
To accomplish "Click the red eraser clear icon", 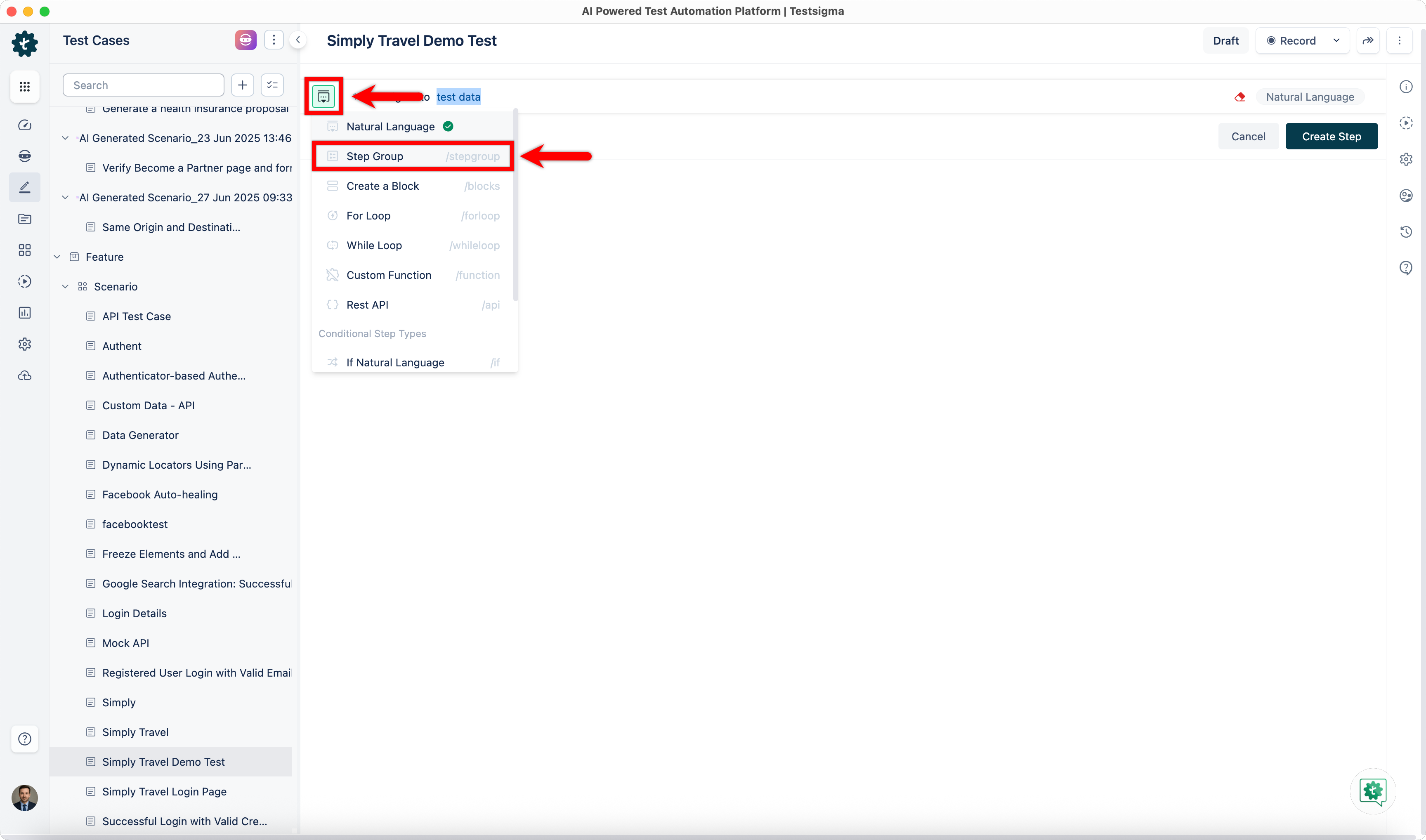I will click(1240, 97).
